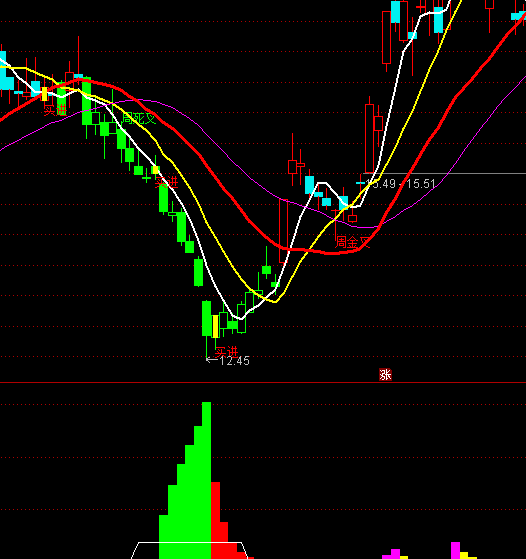Click the red divider between the chart panels

[263, 382]
